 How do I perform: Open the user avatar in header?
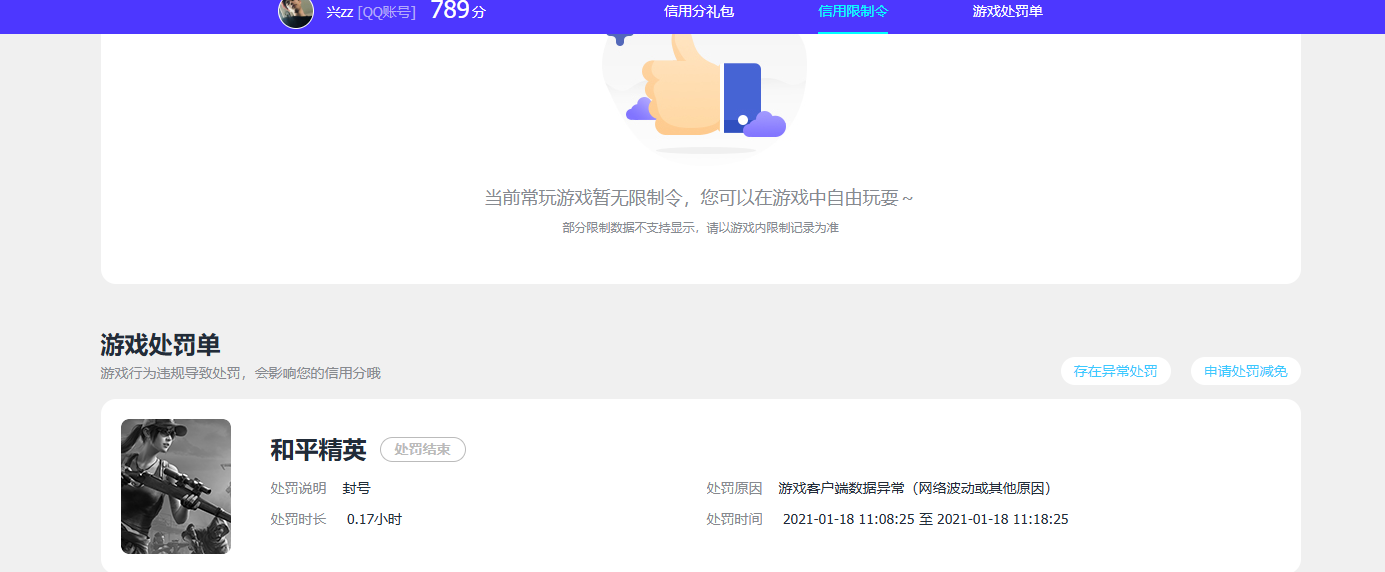tap(296, 12)
